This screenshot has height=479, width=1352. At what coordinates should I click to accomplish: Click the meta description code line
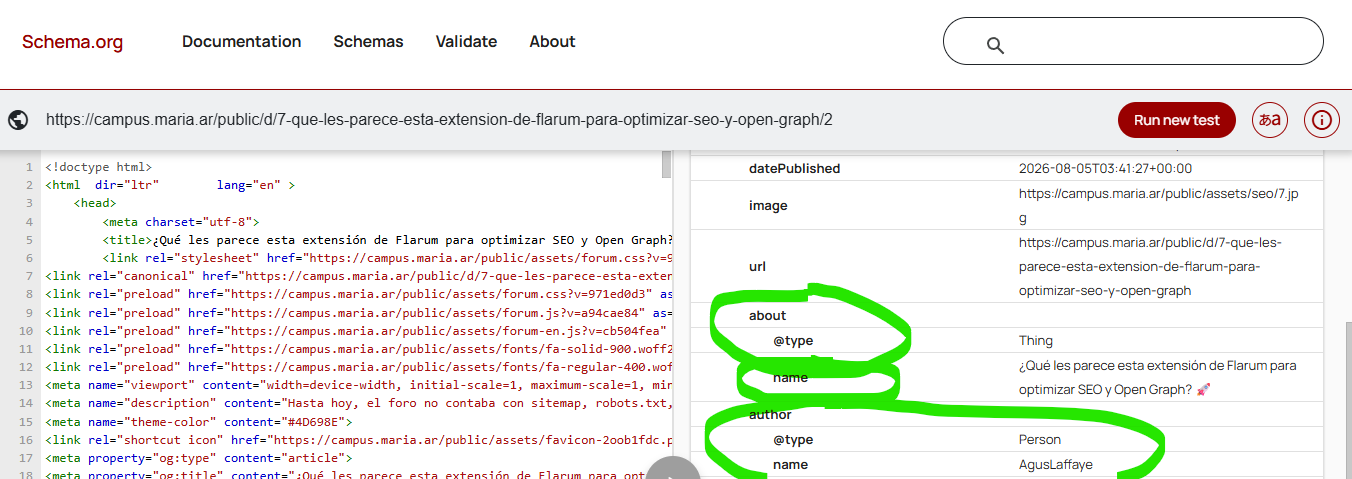coord(358,404)
